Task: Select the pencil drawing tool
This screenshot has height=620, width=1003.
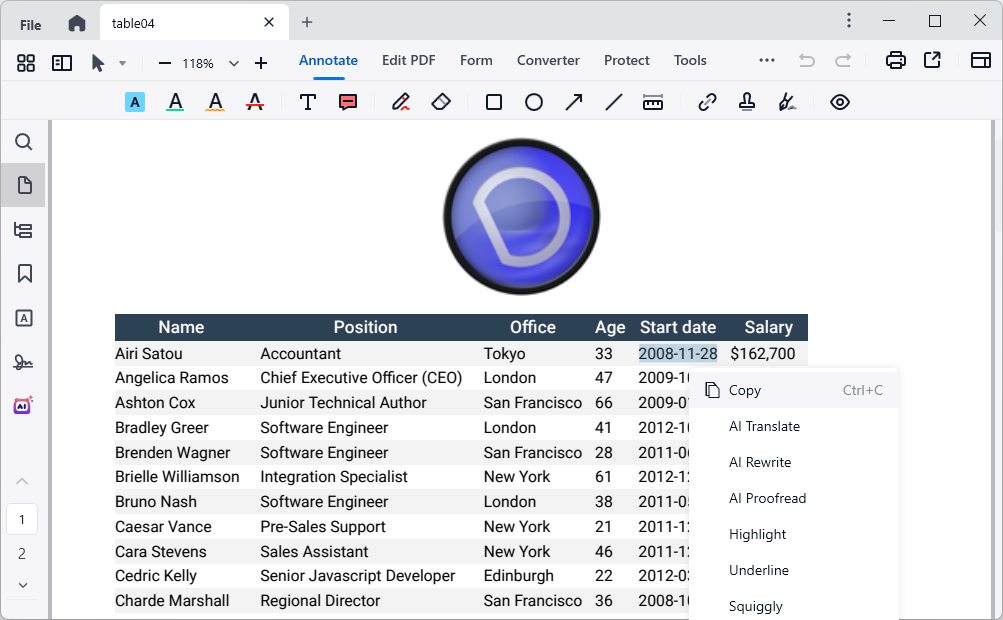Action: [x=401, y=102]
